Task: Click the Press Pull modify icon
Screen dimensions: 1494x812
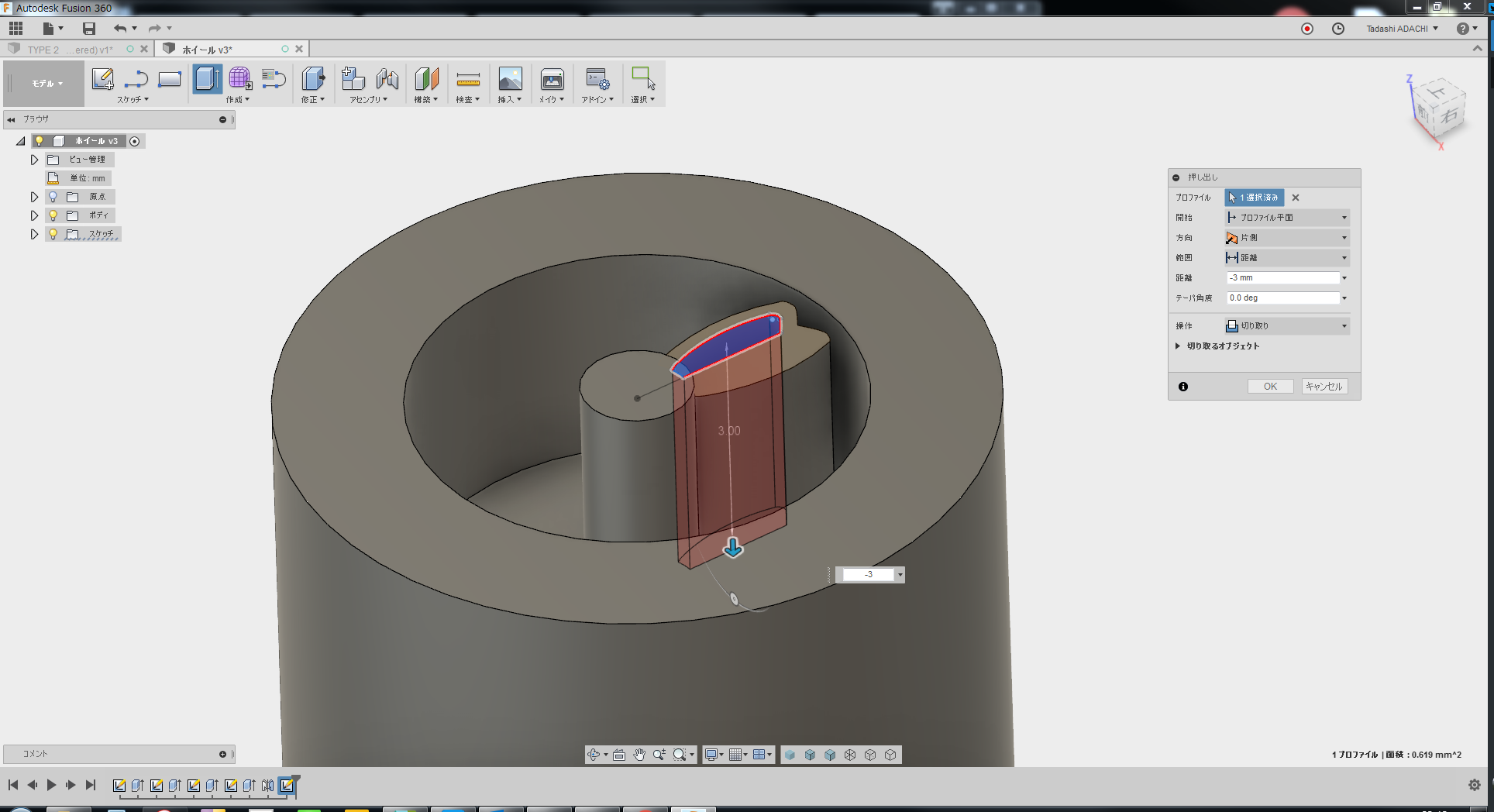Action: click(x=312, y=79)
